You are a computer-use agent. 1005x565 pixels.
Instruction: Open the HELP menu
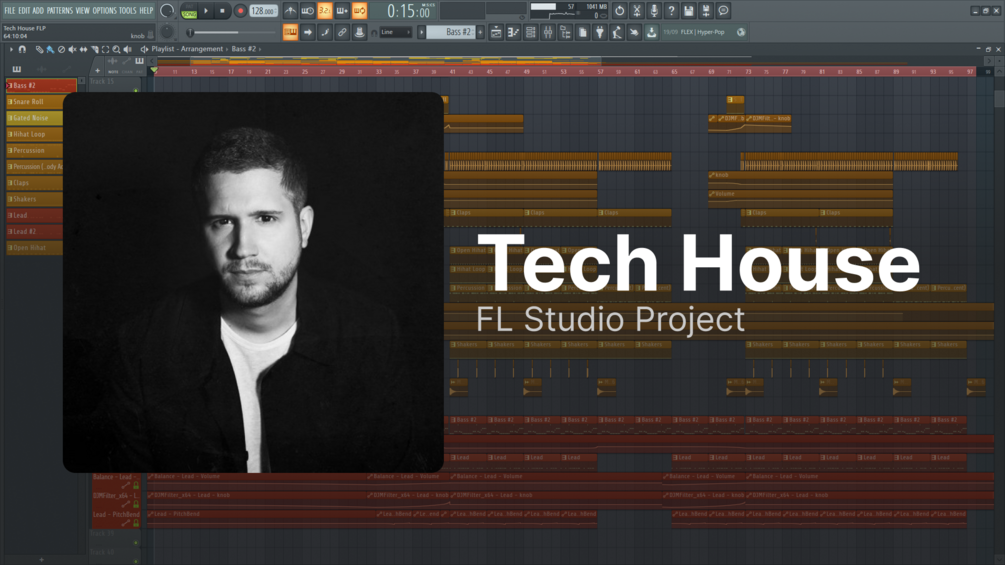pyautogui.click(x=146, y=10)
